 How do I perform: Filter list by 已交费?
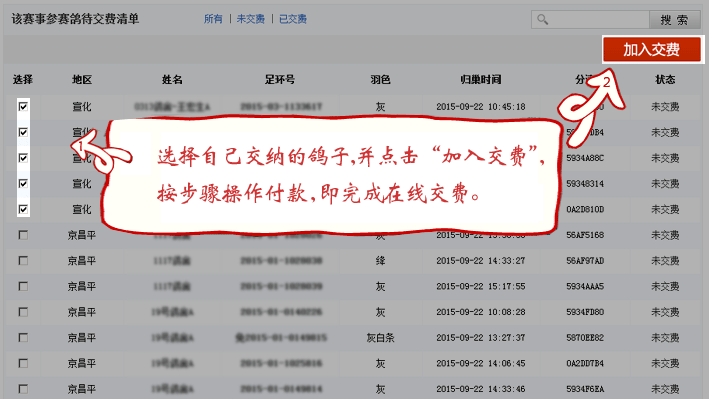[293, 19]
